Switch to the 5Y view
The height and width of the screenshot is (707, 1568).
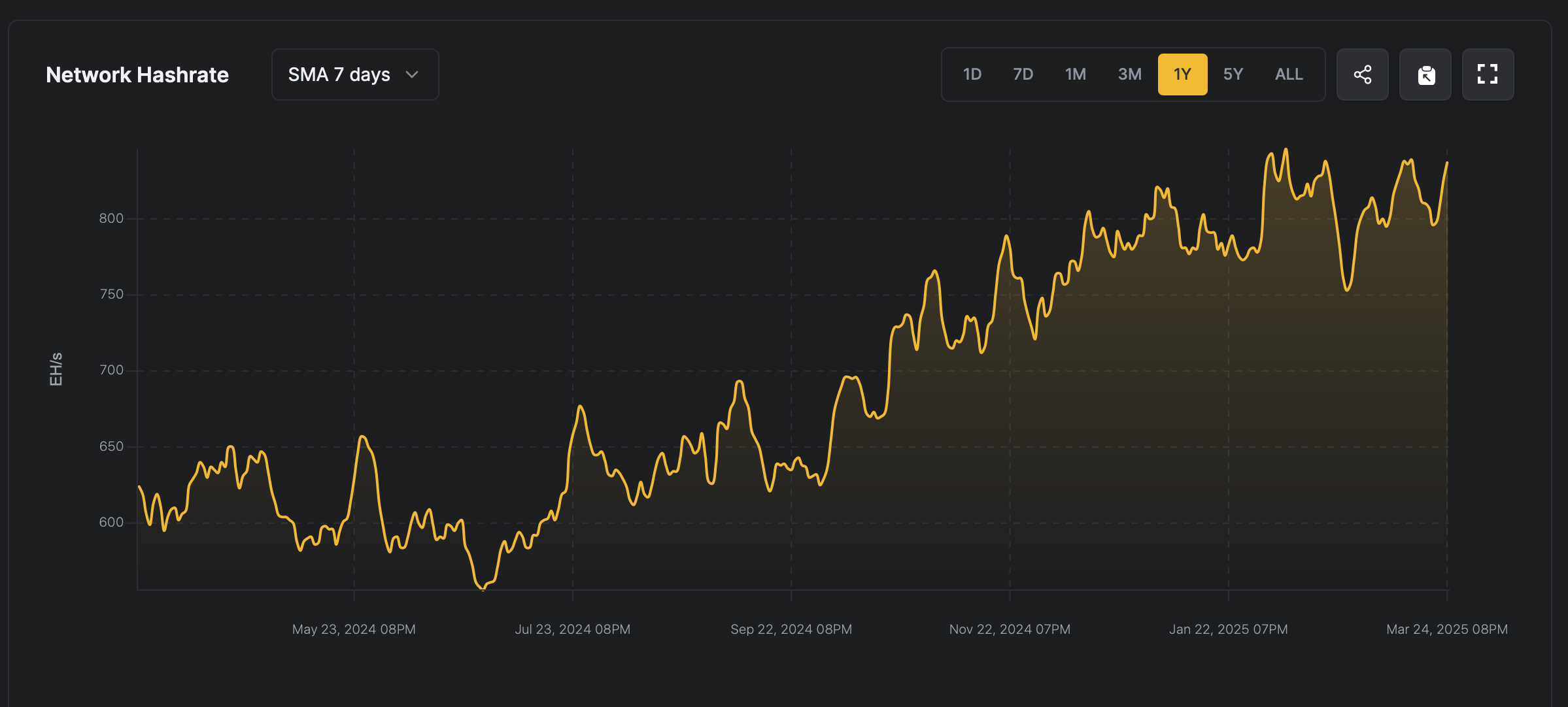point(1233,74)
